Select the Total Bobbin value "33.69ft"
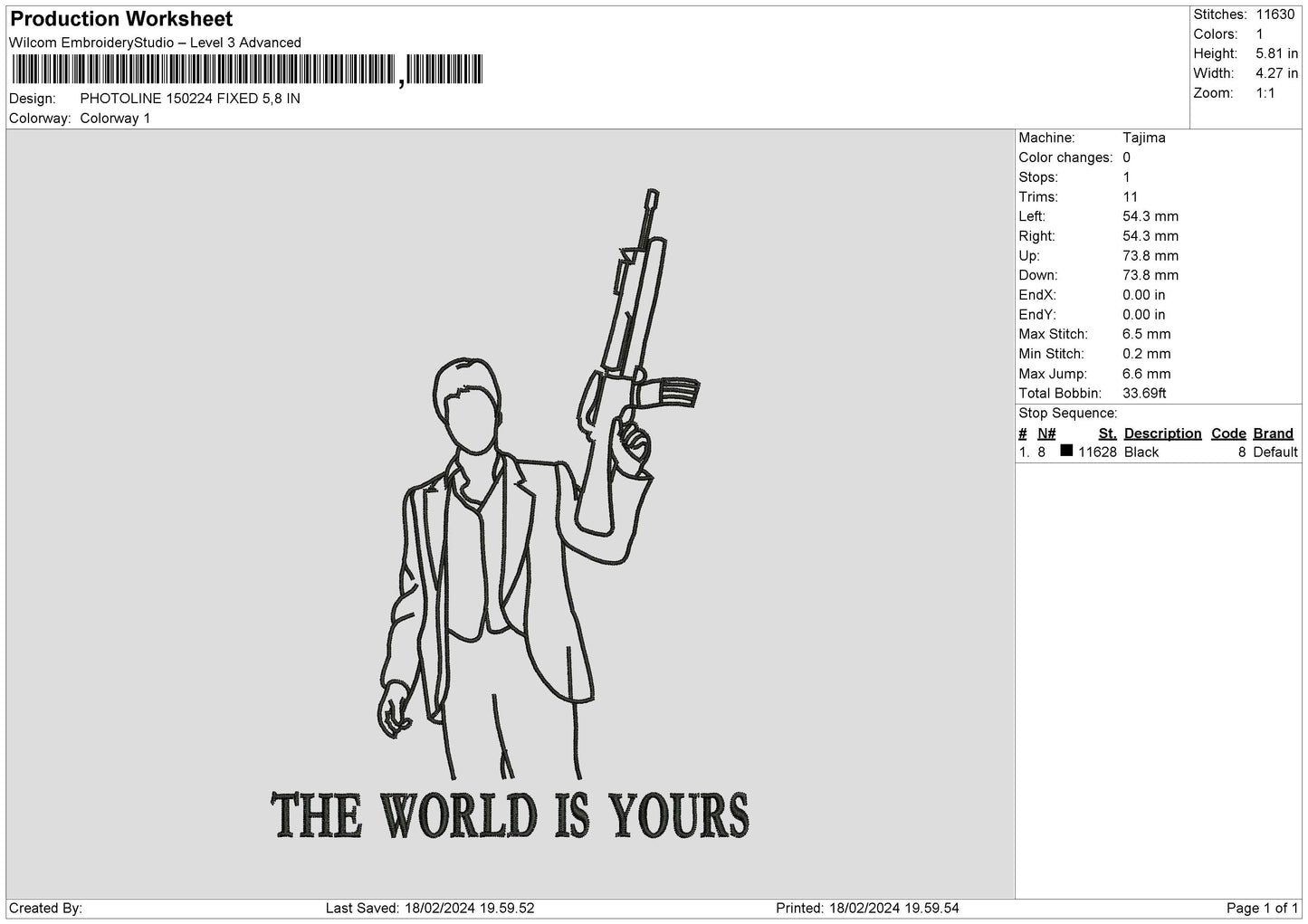The width and height of the screenshot is (1308, 924). (x=1144, y=394)
